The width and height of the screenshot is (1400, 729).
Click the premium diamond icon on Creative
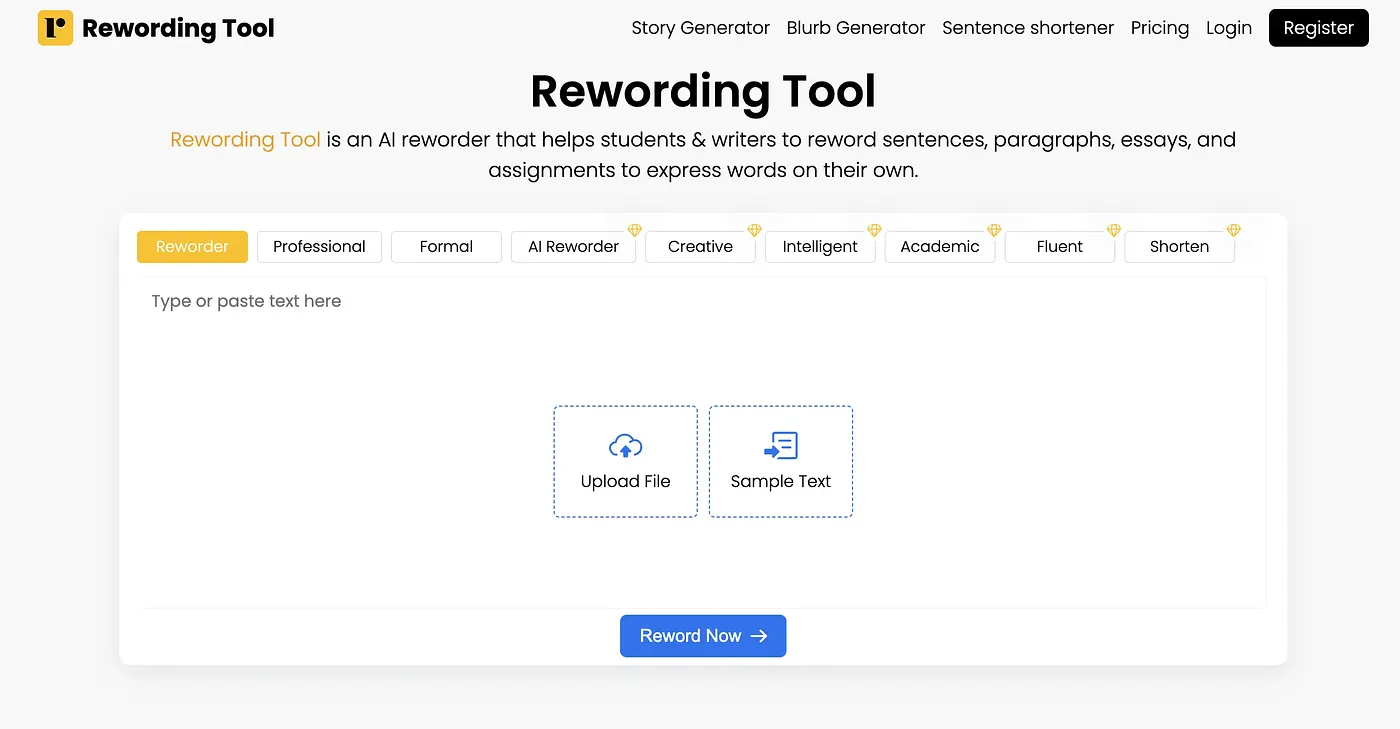(754, 231)
